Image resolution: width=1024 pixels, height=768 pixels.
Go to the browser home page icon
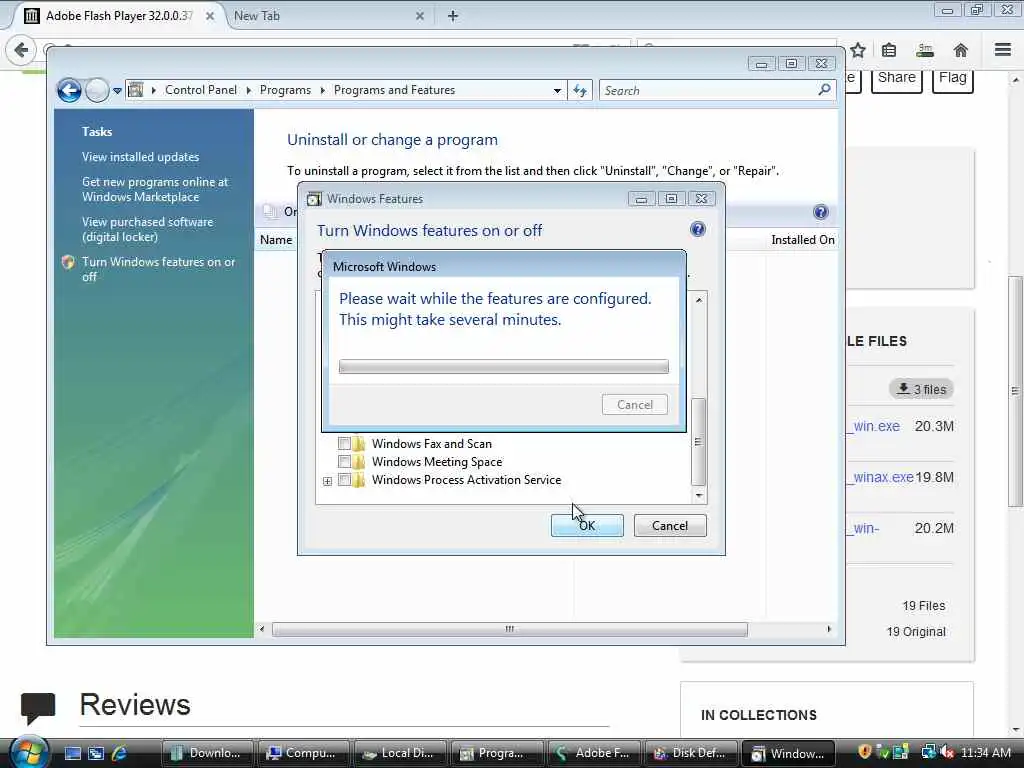click(961, 50)
